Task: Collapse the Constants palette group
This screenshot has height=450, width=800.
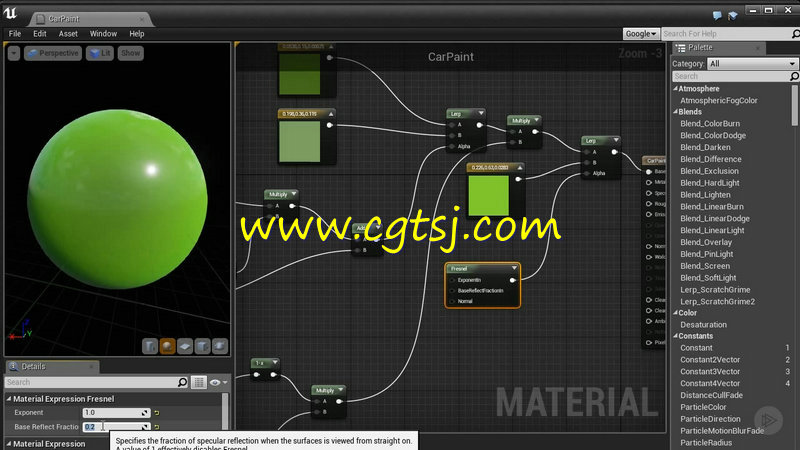Action: pyautogui.click(x=676, y=336)
